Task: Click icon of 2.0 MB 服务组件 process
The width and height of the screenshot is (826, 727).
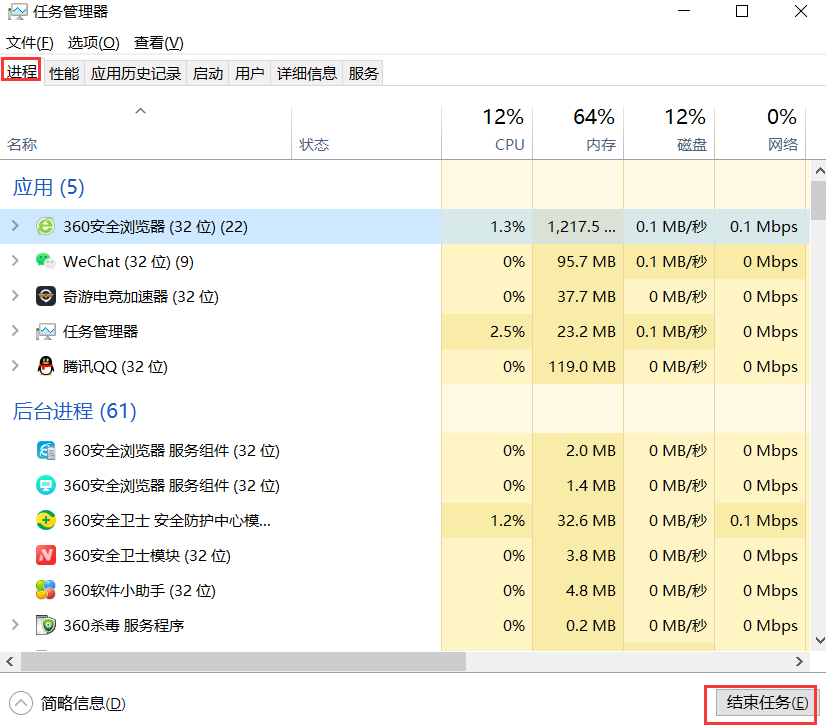Action: pos(45,450)
